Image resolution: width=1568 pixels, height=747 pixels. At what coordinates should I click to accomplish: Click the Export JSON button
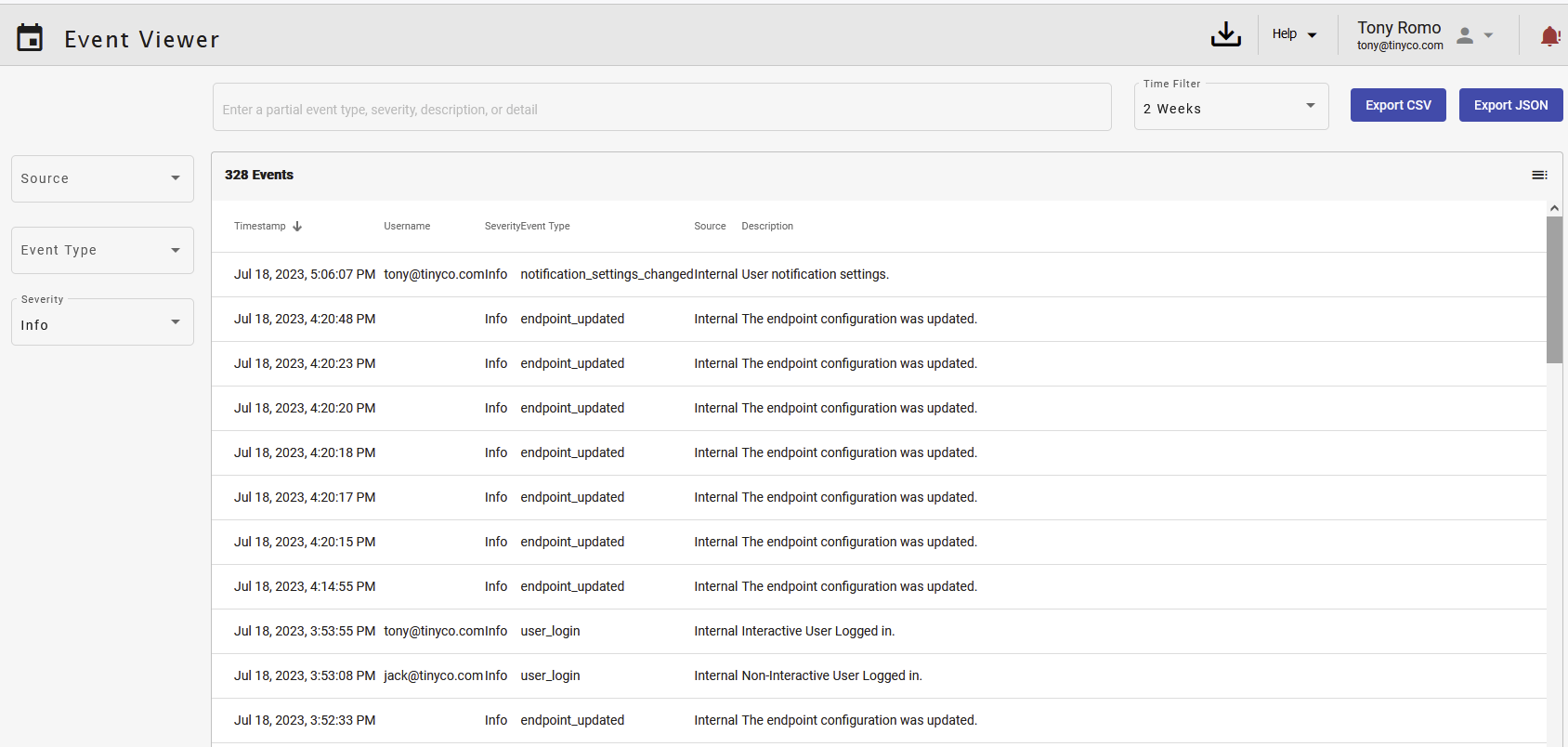tap(1509, 105)
